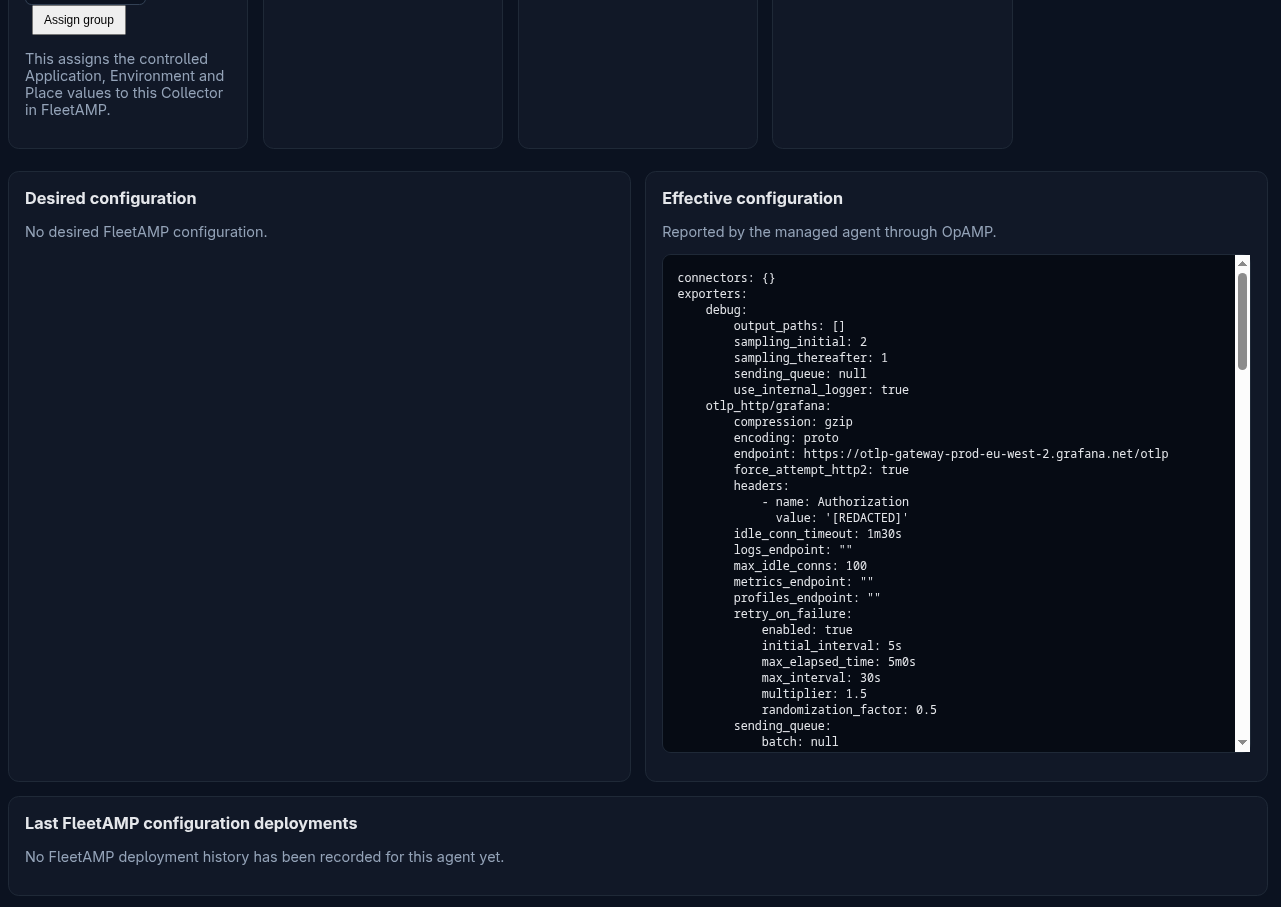Screen dimensions: 1281x907
Task: Click the 'retry_on_failure:' config line
Action: click(793, 614)
